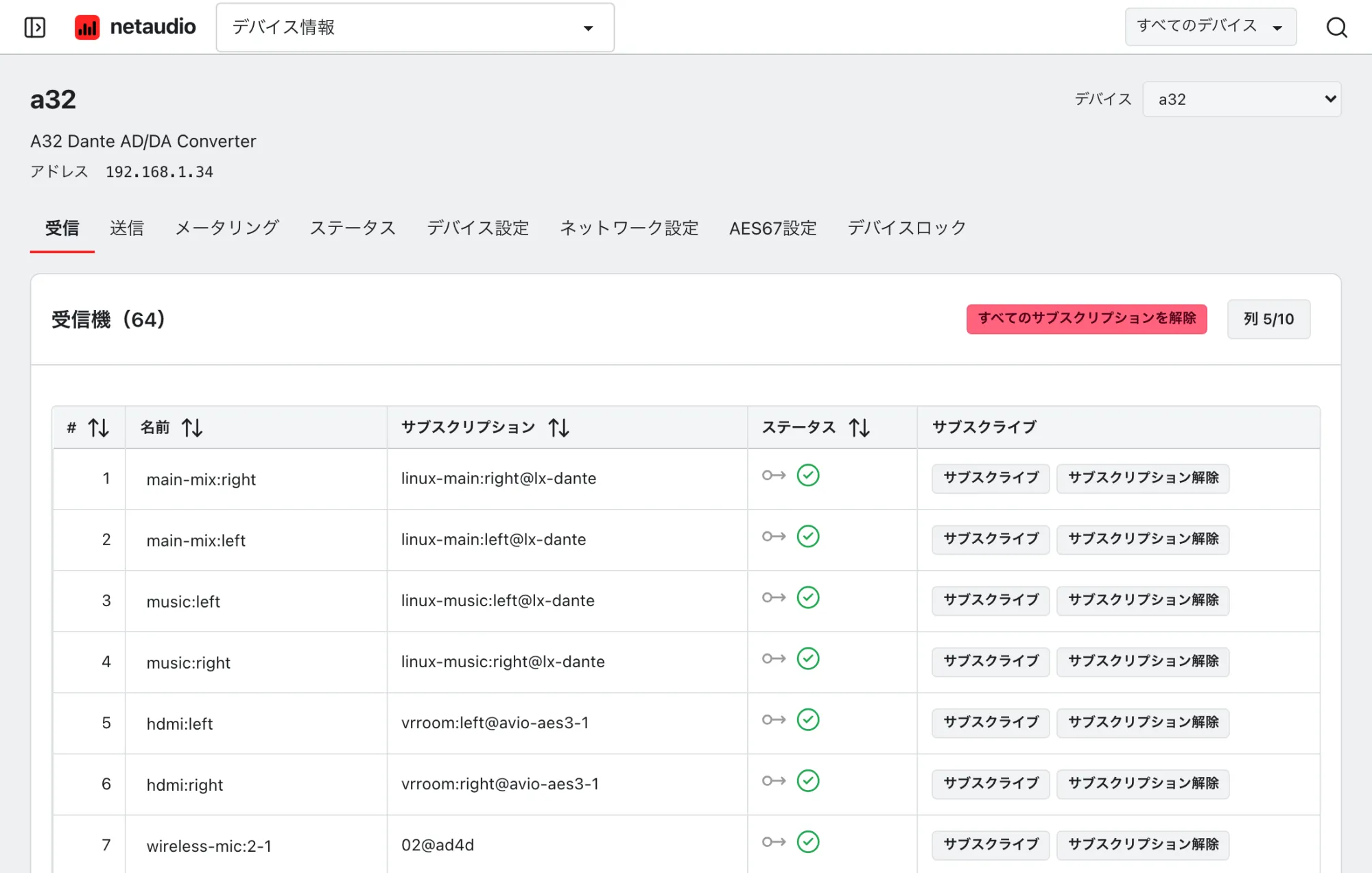Open the 列 5/10 column chooser

click(x=1268, y=319)
